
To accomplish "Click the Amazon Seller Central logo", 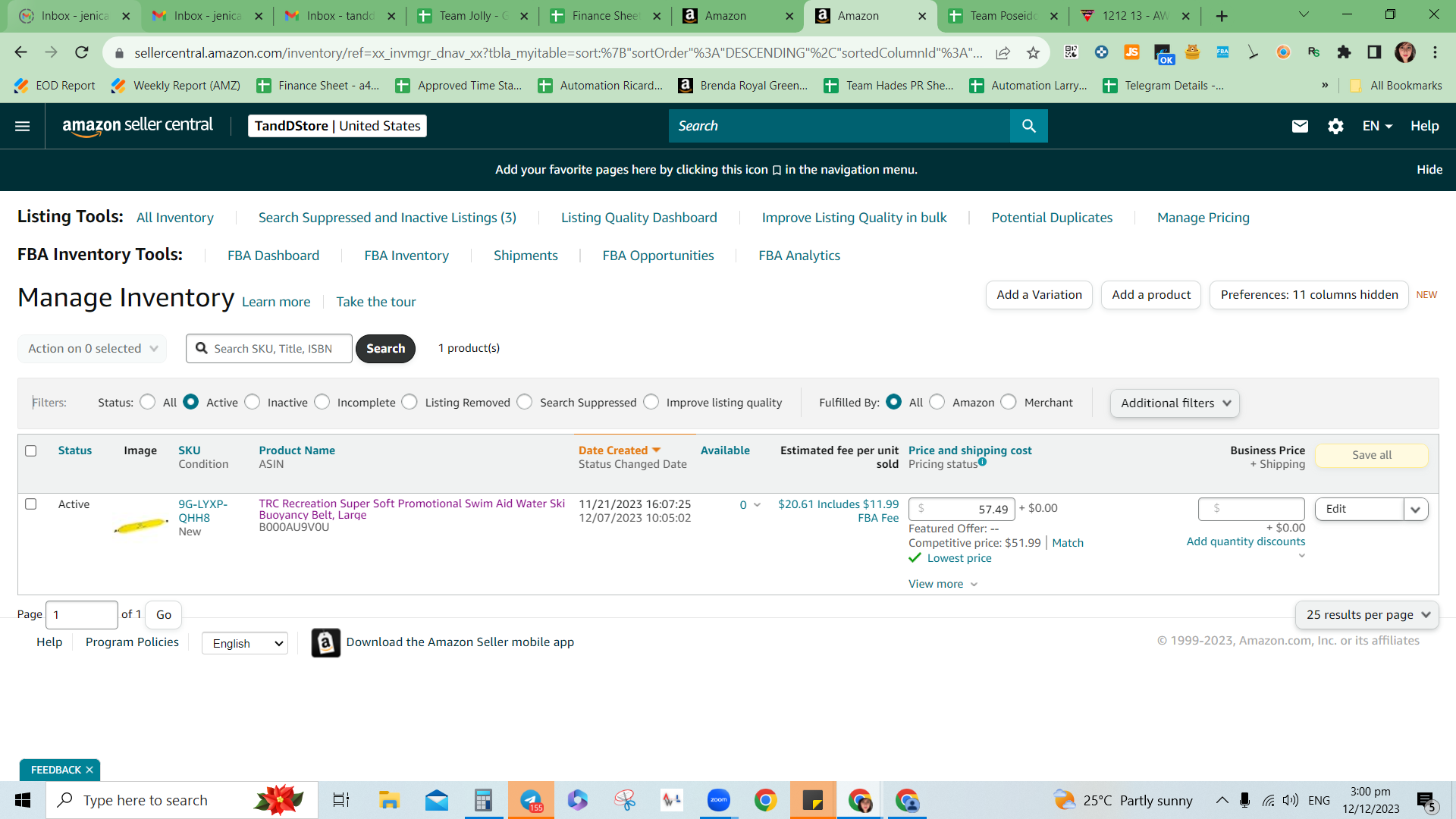I will (x=137, y=126).
